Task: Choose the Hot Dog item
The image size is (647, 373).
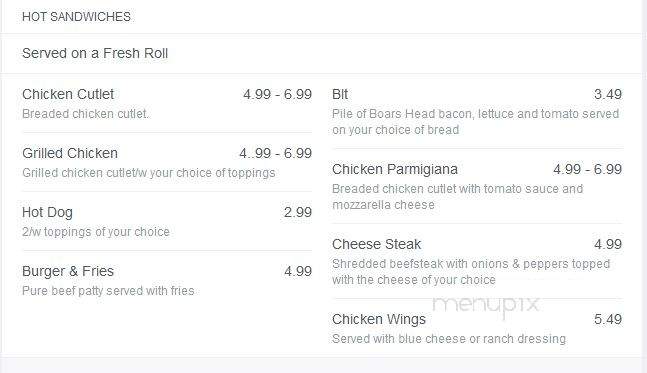Action: pos(47,212)
